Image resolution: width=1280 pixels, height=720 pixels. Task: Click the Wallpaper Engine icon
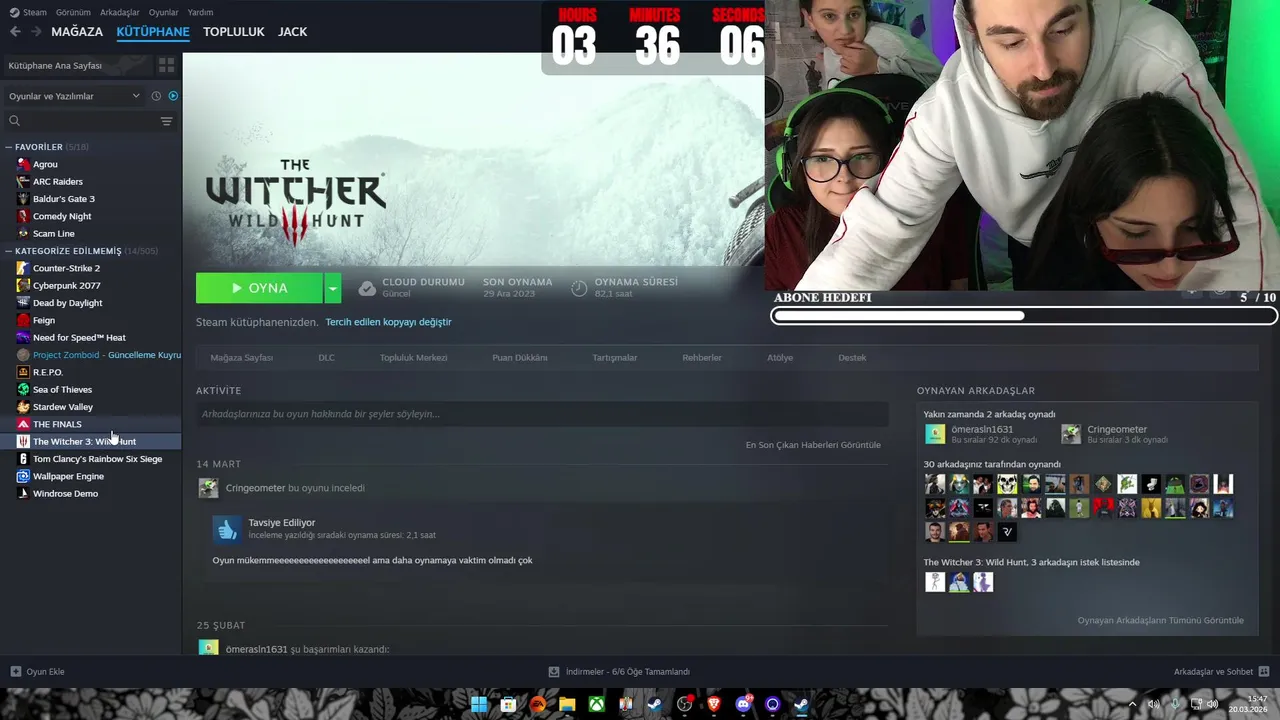pos(23,476)
